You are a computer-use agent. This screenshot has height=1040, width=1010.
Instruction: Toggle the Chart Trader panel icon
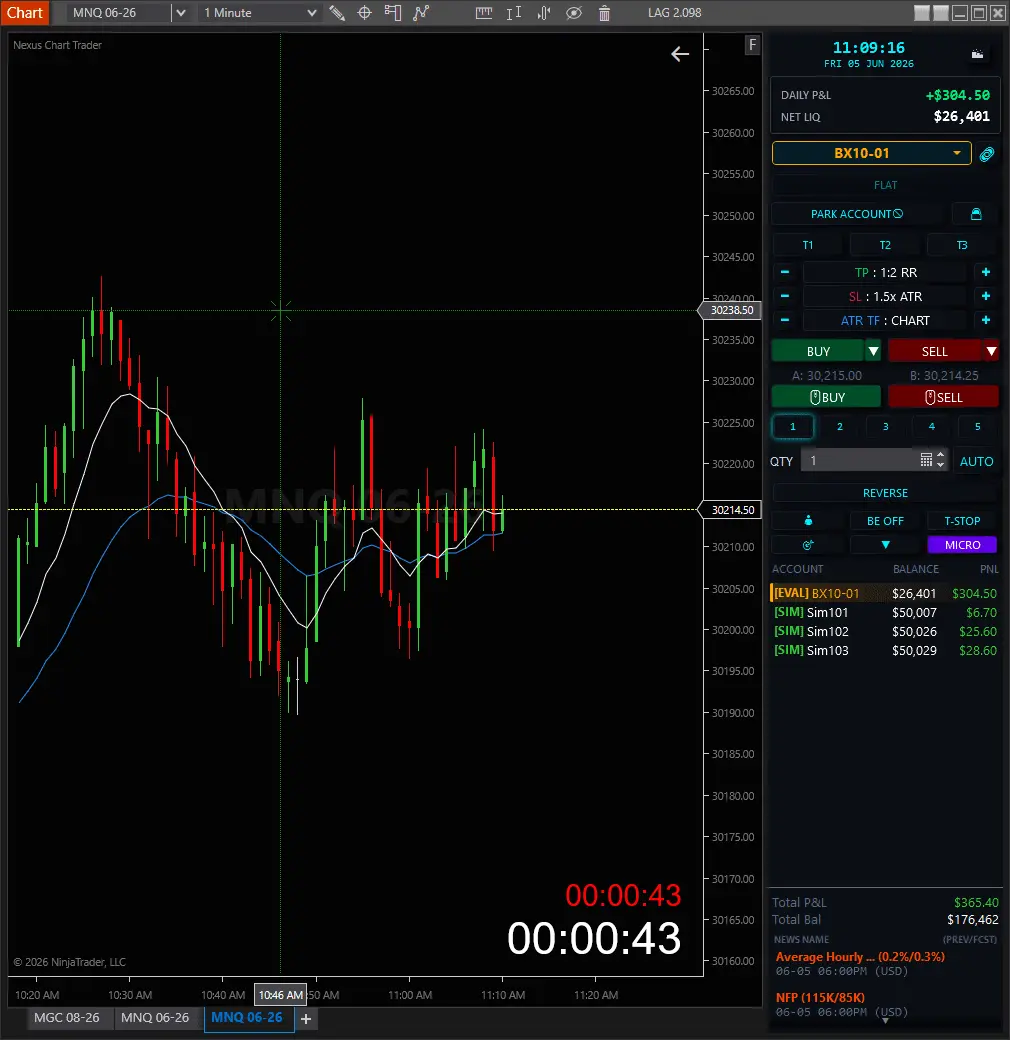pyautogui.click(x=393, y=13)
